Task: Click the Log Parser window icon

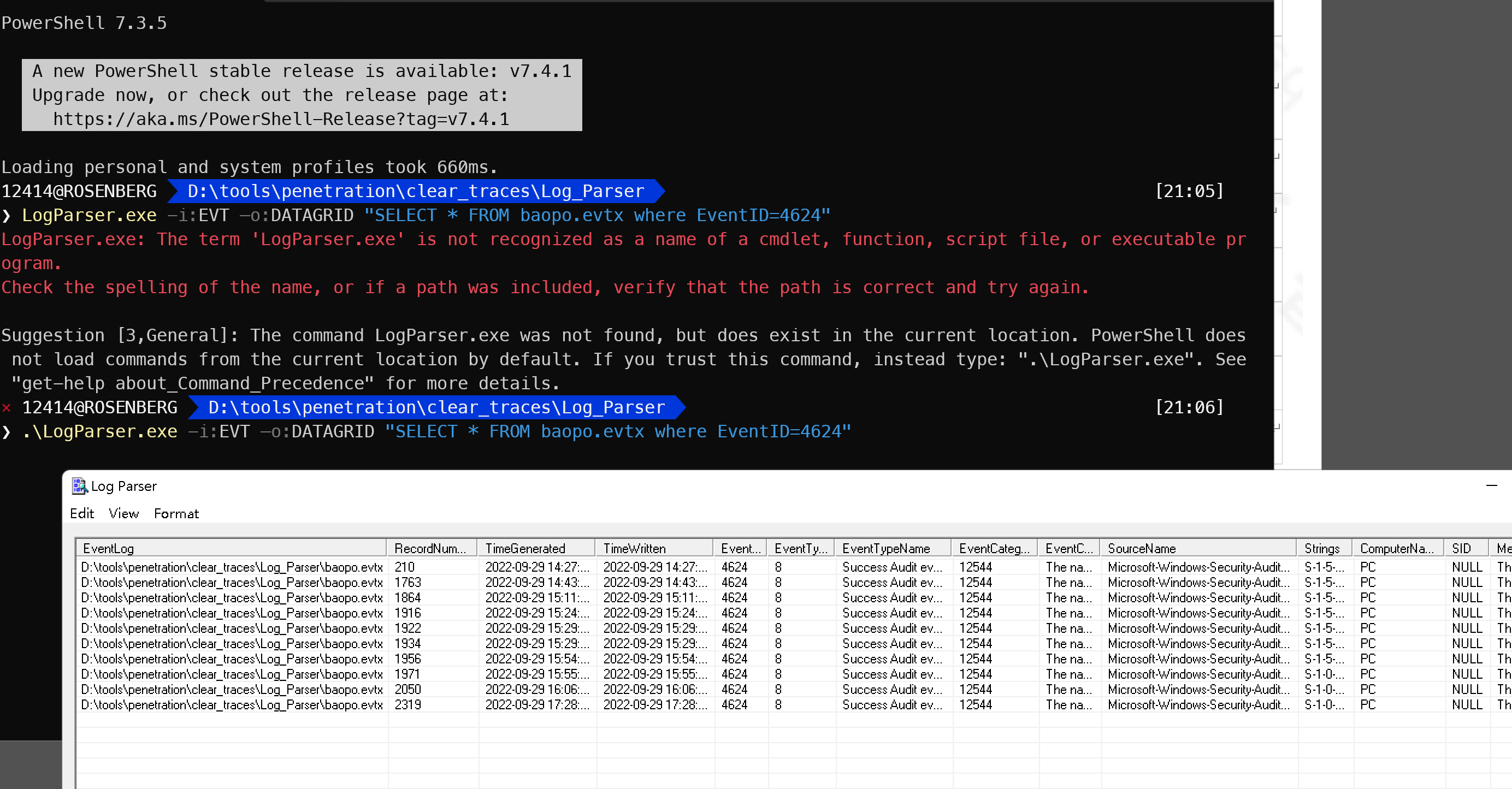Action: coord(79,486)
